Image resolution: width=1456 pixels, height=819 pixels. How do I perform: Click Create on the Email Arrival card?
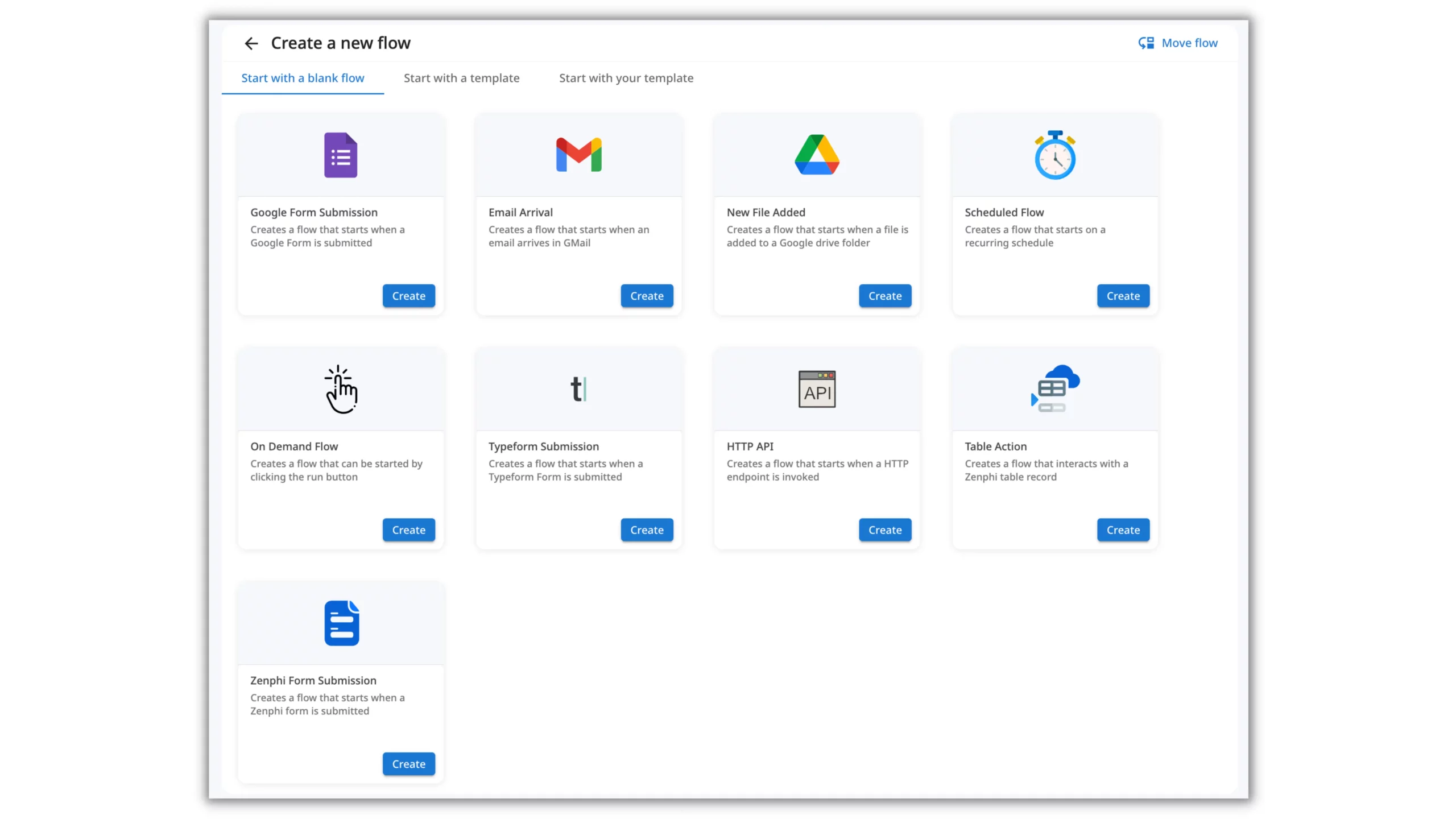coord(647,296)
